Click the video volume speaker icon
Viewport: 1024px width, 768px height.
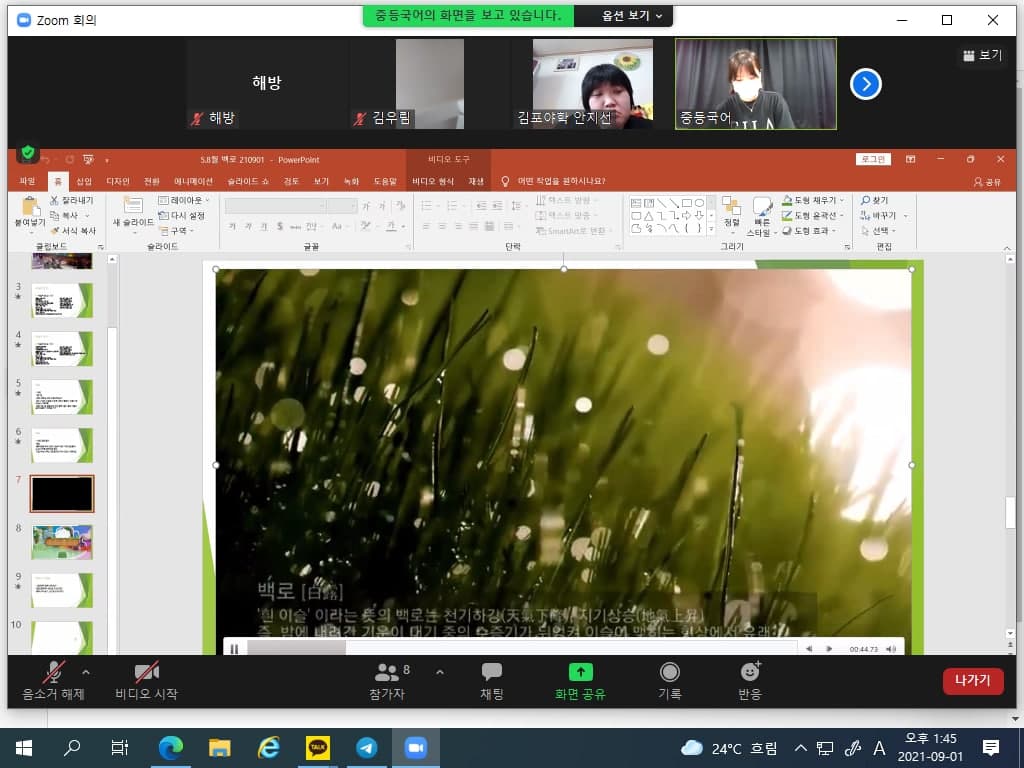tap(891, 648)
